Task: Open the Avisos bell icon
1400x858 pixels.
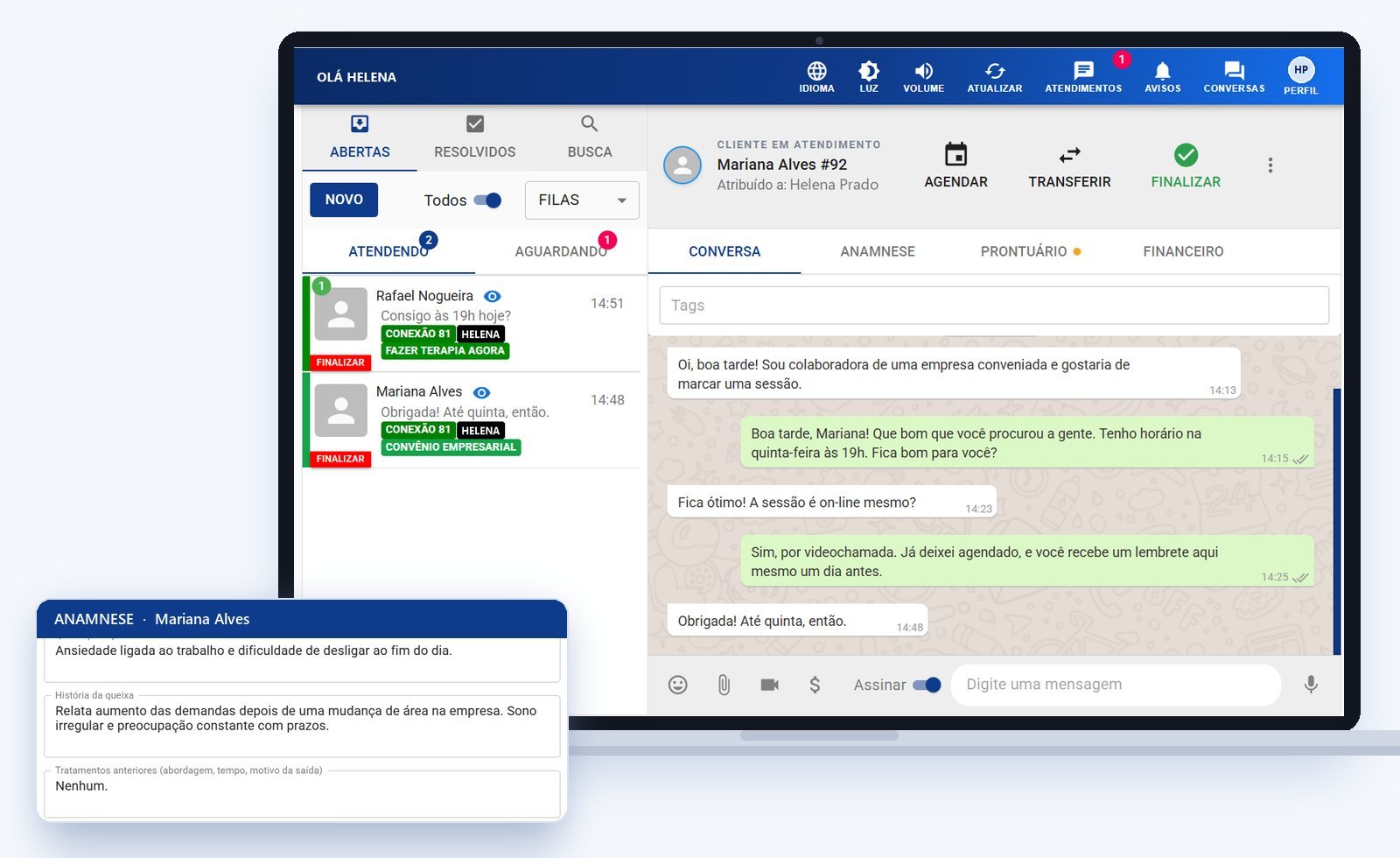Action: coord(1163,77)
